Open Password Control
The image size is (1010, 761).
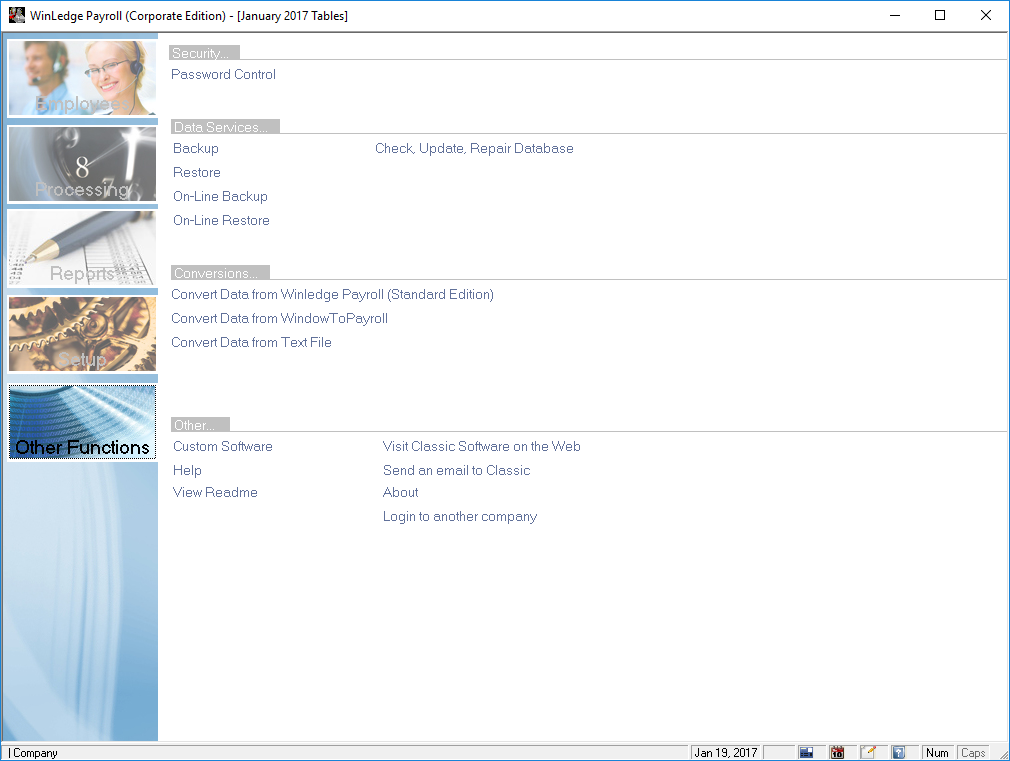pyautogui.click(x=223, y=75)
